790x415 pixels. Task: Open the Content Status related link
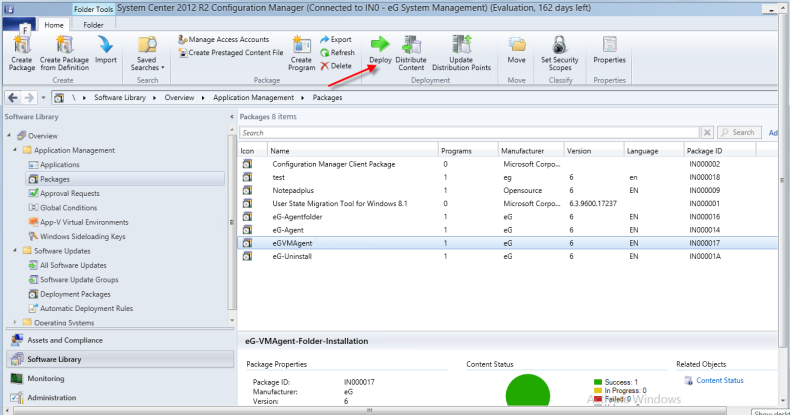pyautogui.click(x=719, y=380)
